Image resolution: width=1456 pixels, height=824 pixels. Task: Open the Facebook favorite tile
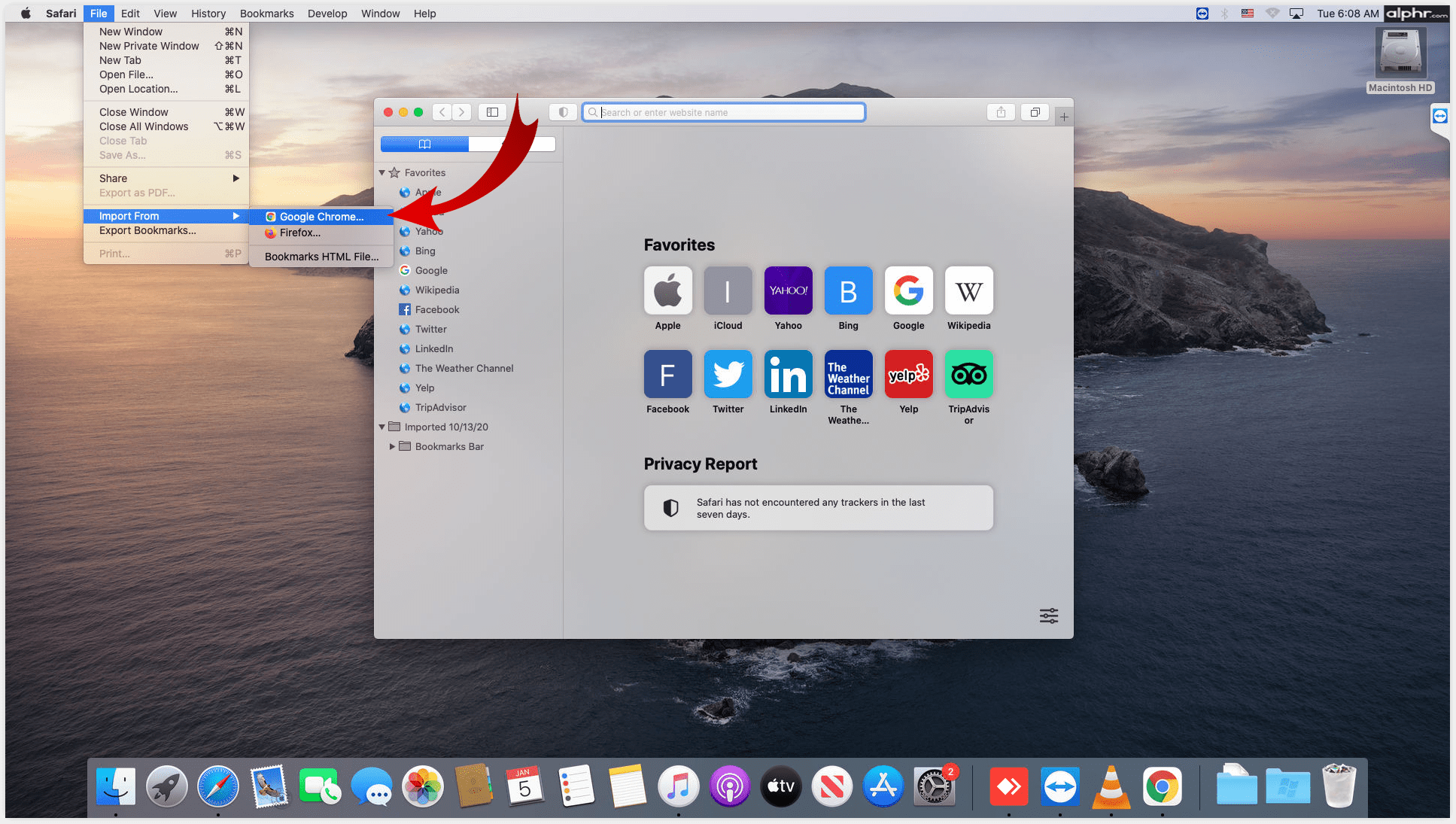coord(667,374)
